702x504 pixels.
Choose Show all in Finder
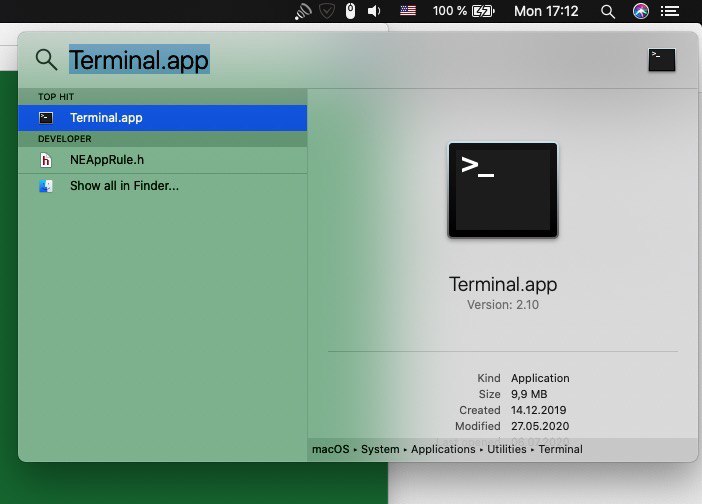point(163,186)
